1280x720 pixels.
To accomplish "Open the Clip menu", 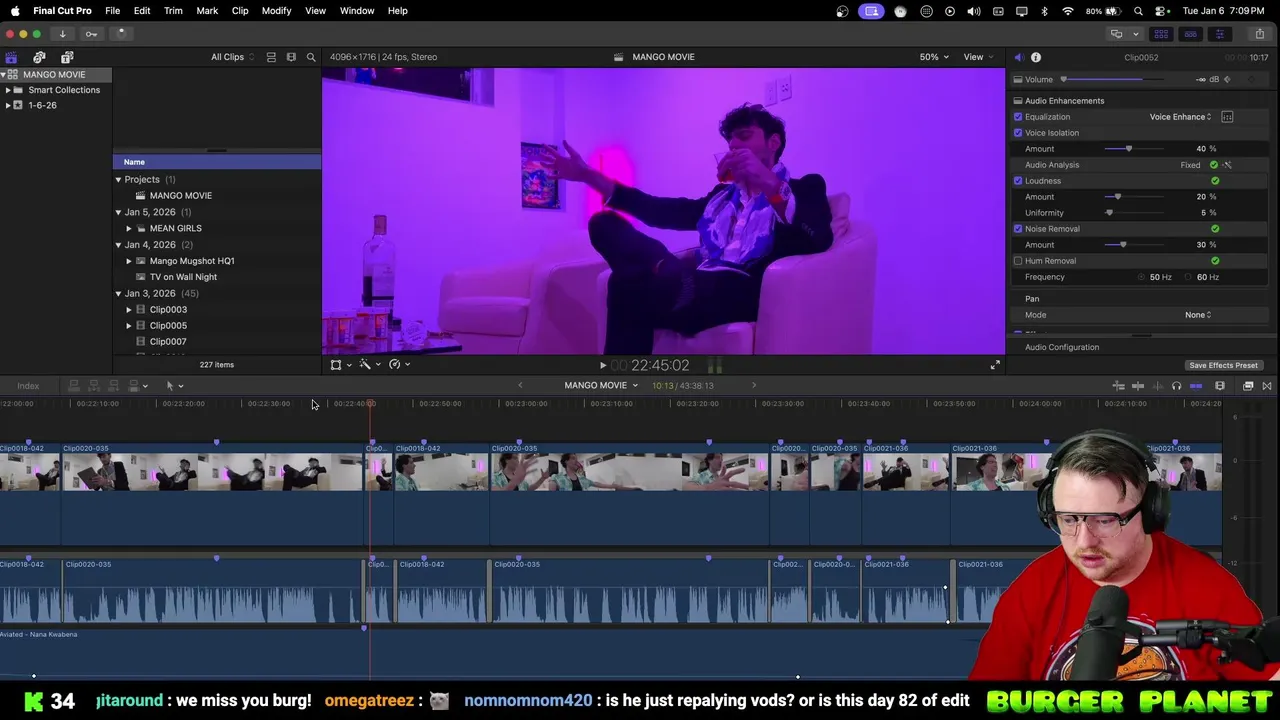I will 240,11.
